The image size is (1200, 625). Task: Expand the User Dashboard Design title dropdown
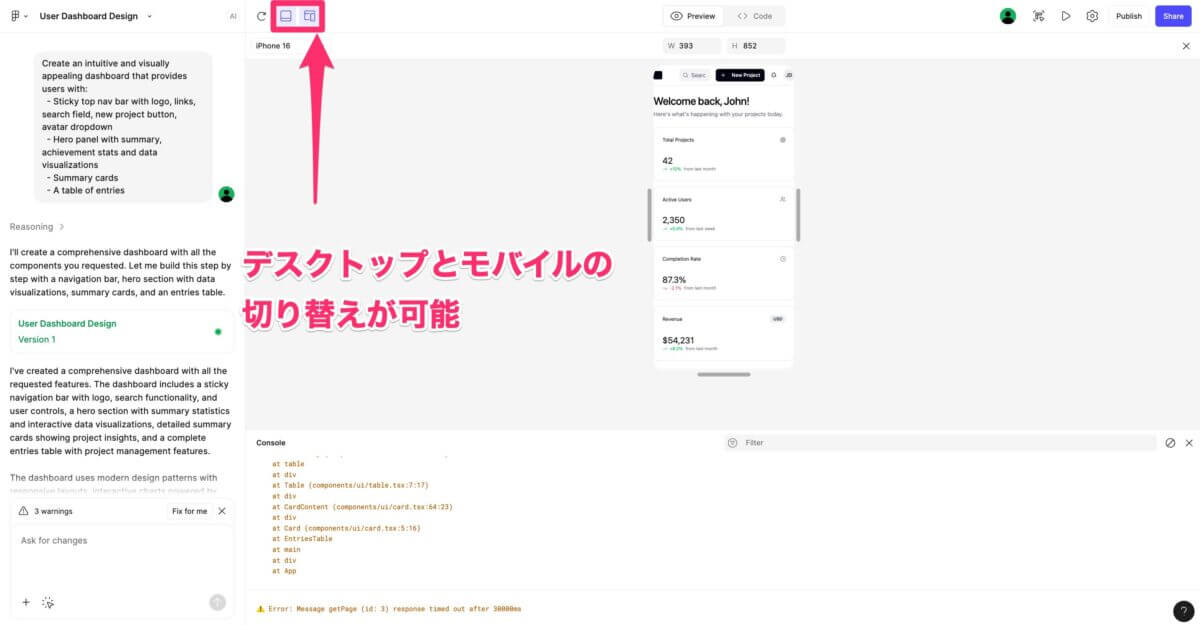149,16
